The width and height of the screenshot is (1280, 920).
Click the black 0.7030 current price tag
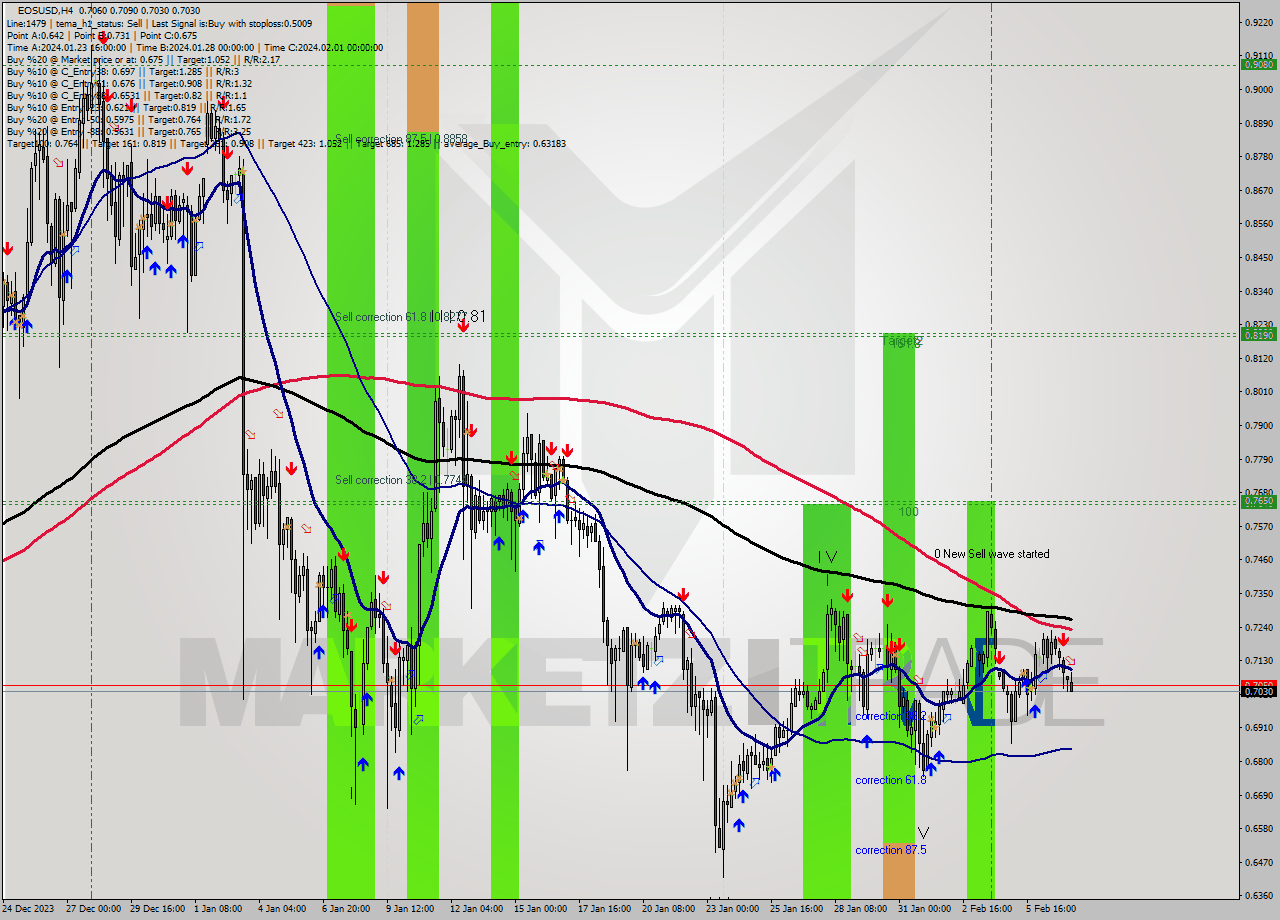point(1258,691)
